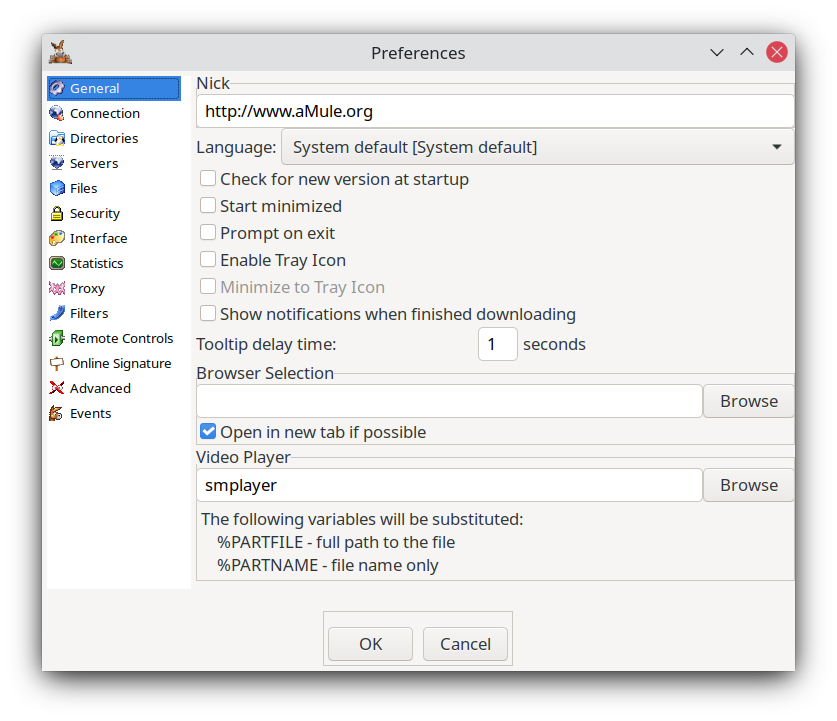837x721 pixels.
Task: Click the Tooltip delay time value box
Action: click(x=498, y=344)
